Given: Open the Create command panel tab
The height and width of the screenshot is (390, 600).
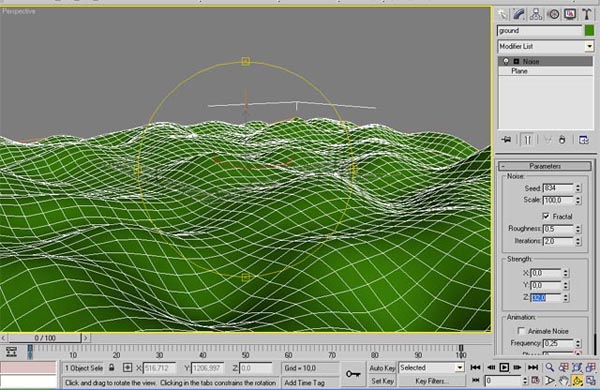Looking at the screenshot, I should pyautogui.click(x=502, y=15).
